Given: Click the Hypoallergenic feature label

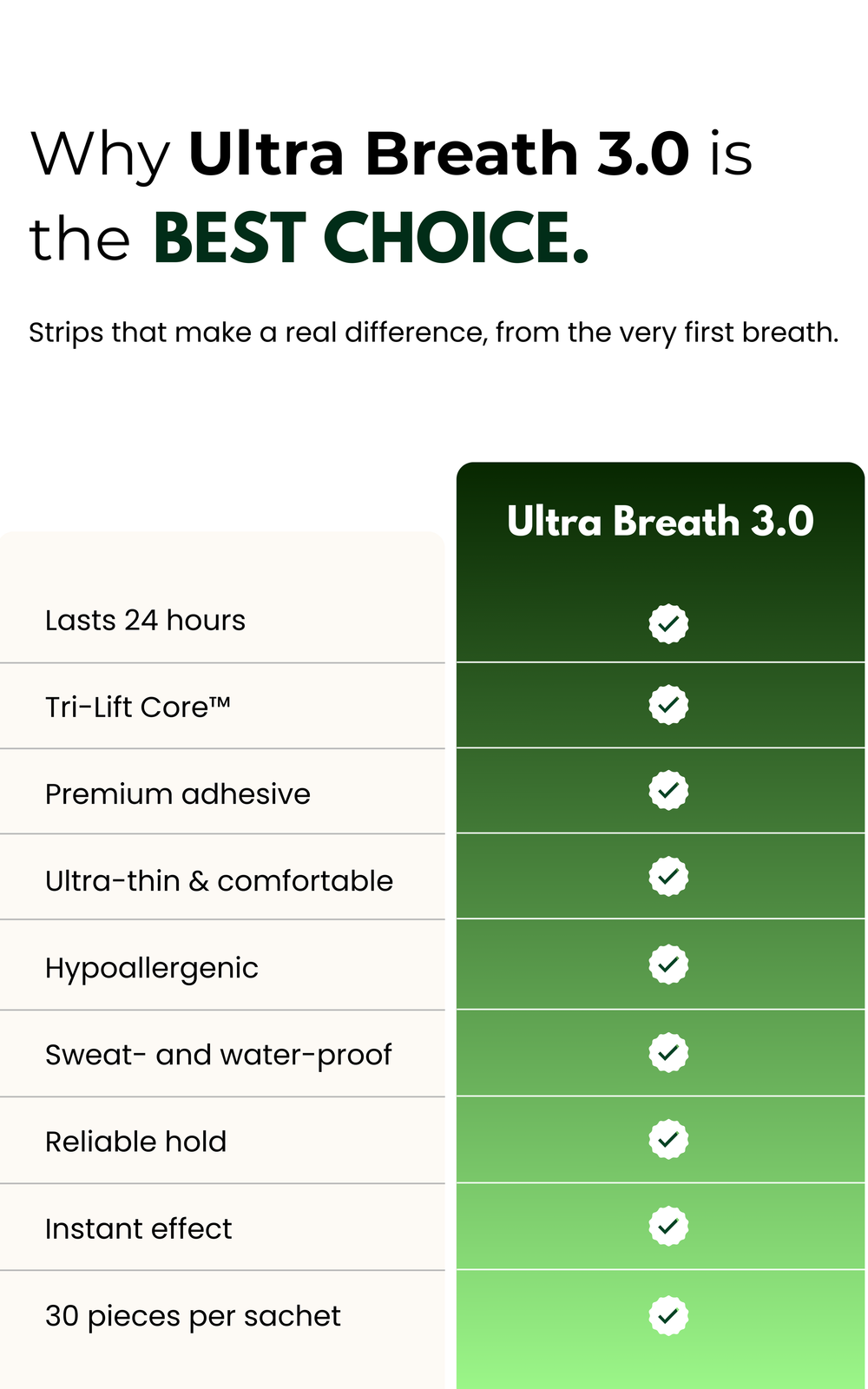Looking at the screenshot, I should point(152,969).
